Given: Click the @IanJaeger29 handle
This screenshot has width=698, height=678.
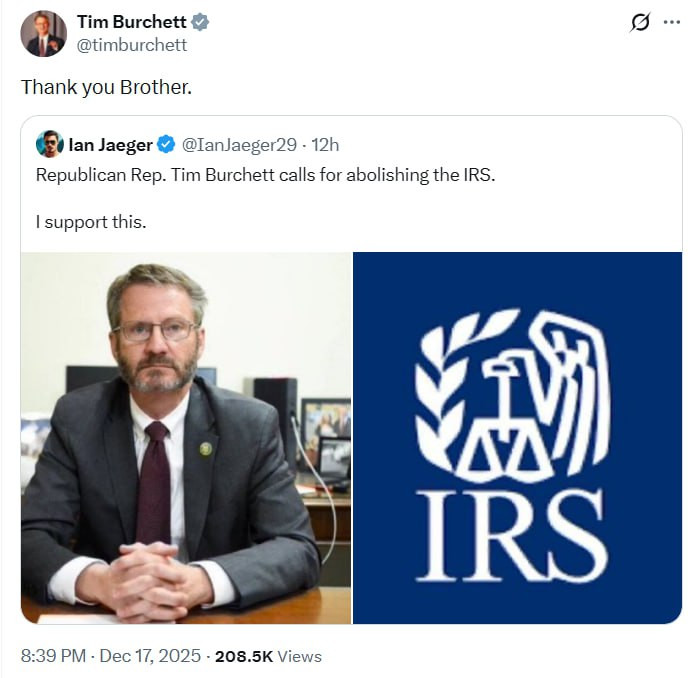Looking at the screenshot, I should pos(239,145).
